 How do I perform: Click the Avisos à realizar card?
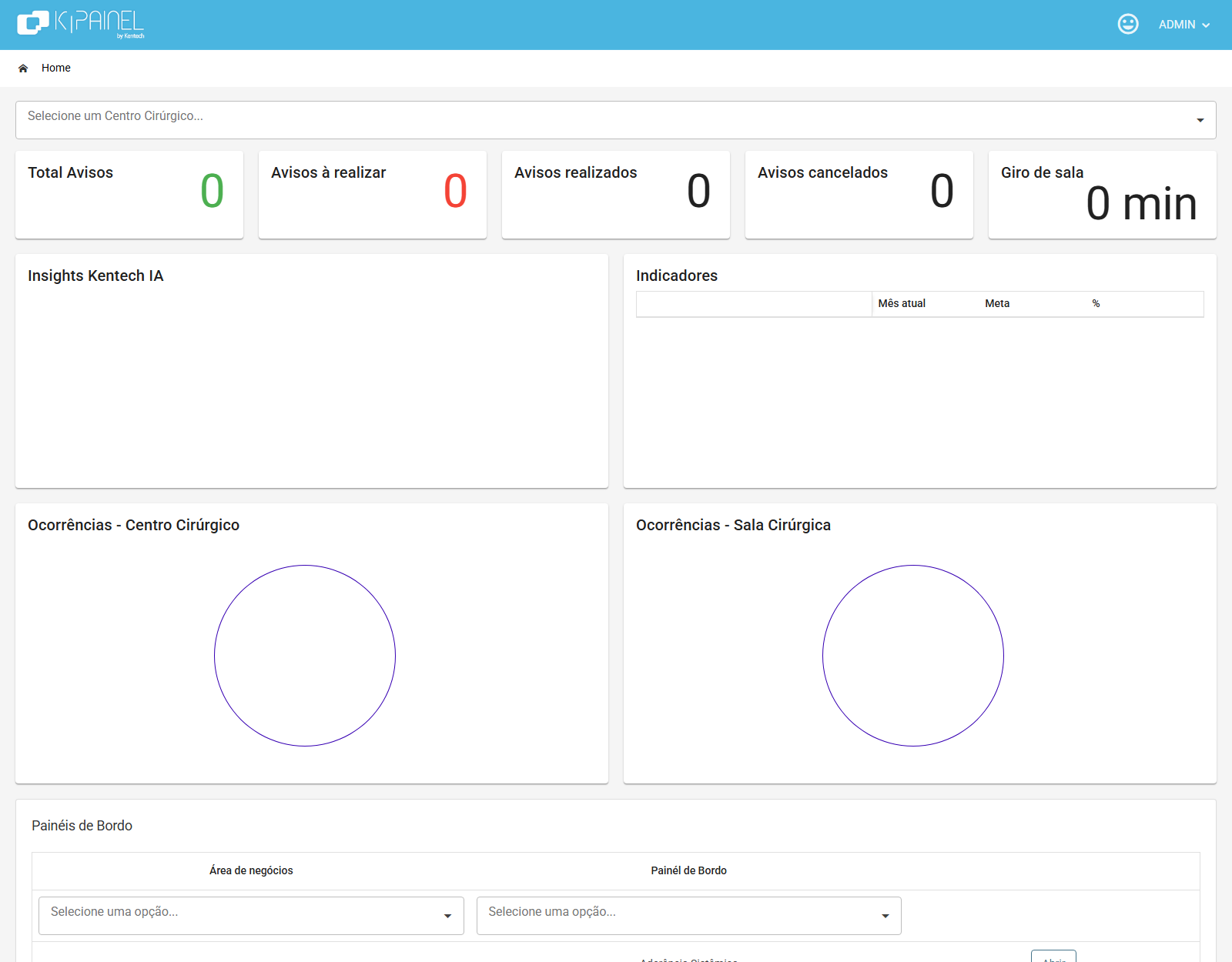373,195
